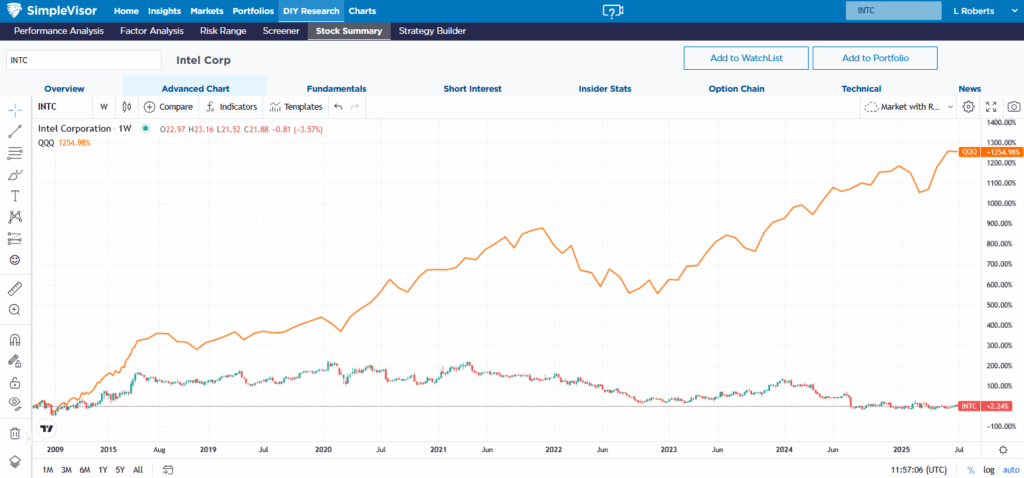The width and height of the screenshot is (1024, 478).
Task: Open the prediction and measurement tools
Action: tap(15, 239)
